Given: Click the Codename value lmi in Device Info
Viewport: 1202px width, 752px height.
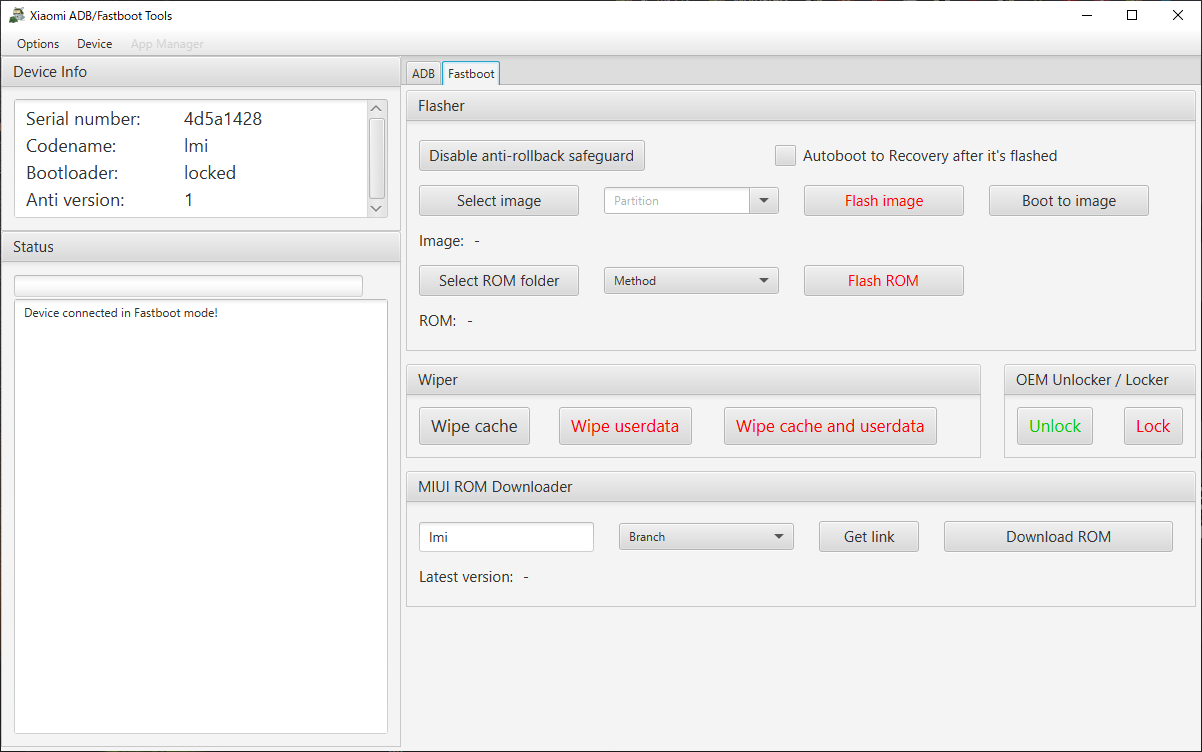Looking at the screenshot, I should click(196, 146).
